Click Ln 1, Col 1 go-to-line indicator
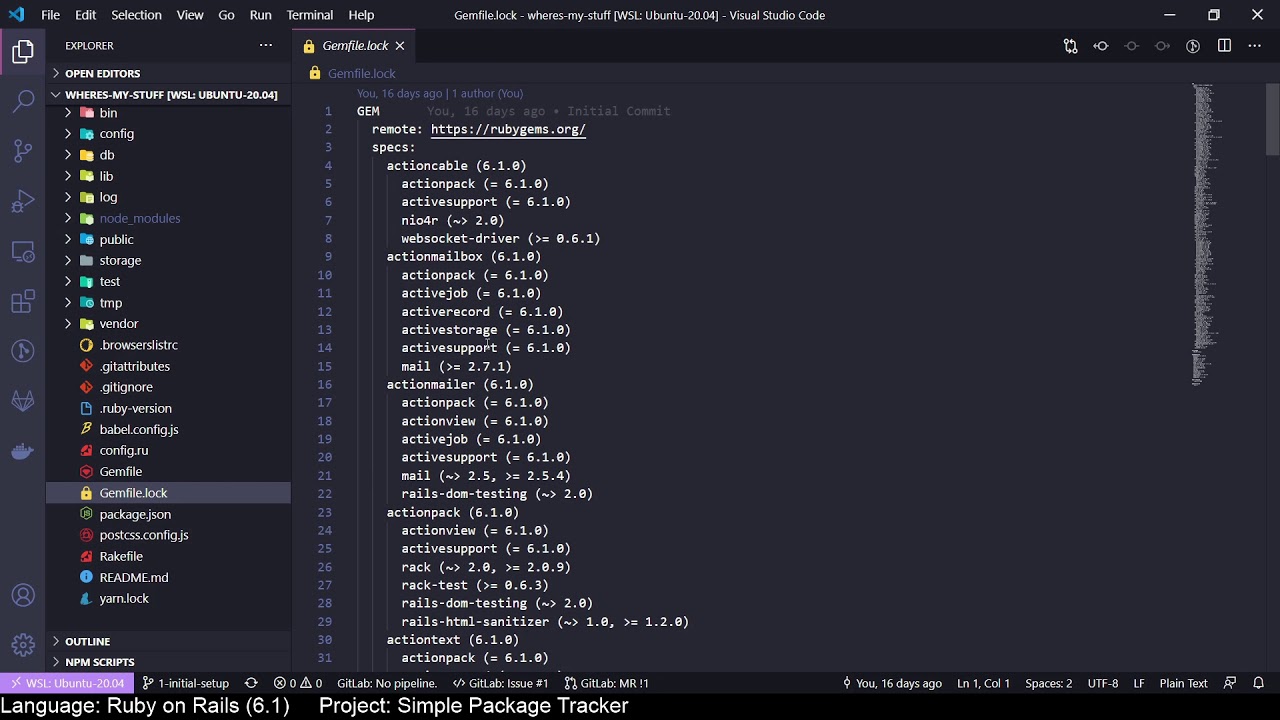 [983, 683]
